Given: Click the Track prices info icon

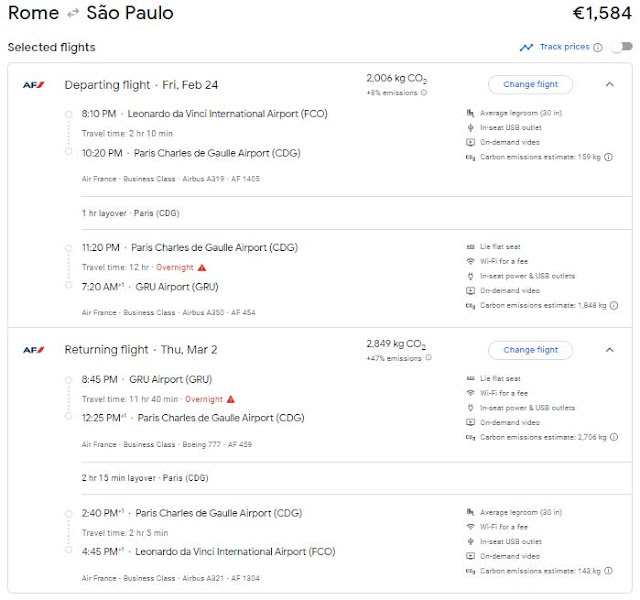Looking at the screenshot, I should pos(598,47).
